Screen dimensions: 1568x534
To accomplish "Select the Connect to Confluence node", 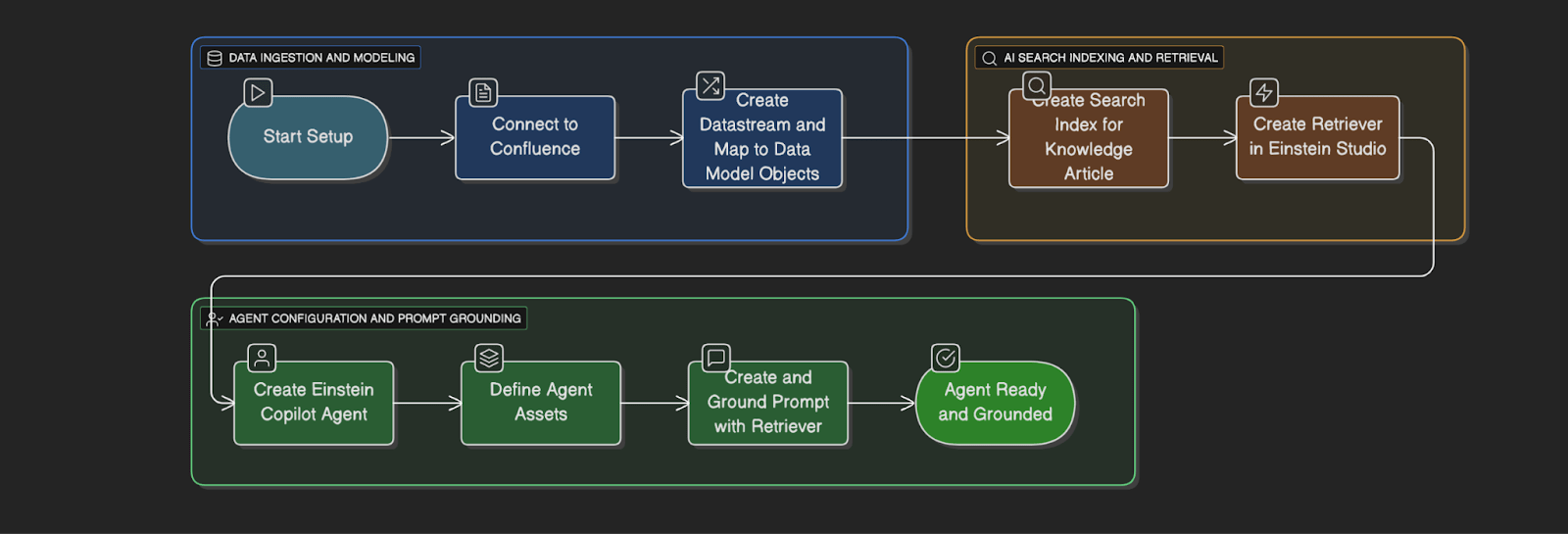I will coord(535,138).
